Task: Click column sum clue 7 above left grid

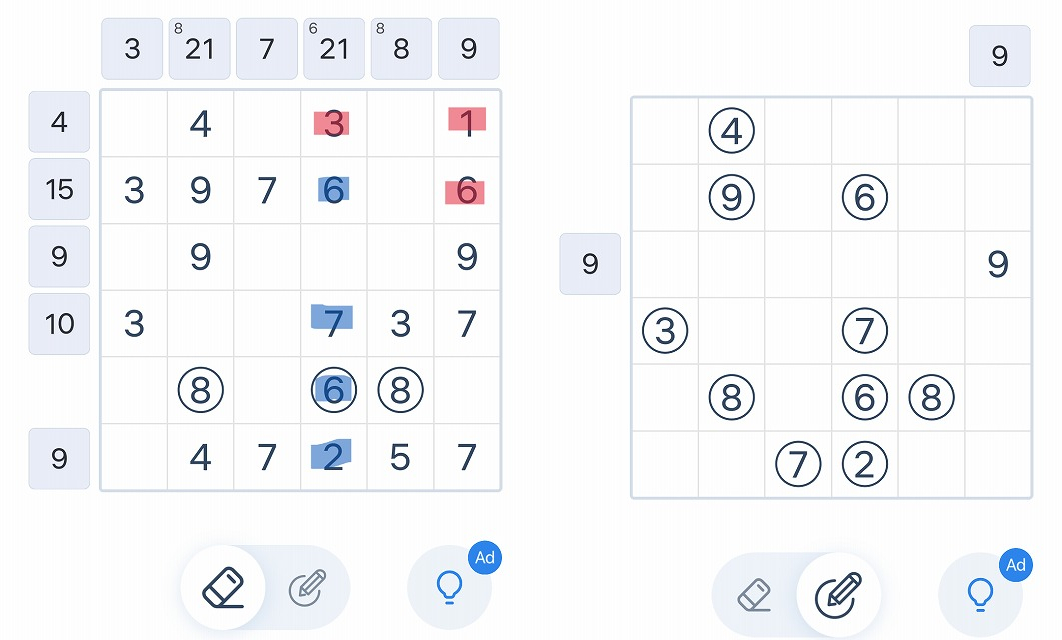Action: click(267, 49)
